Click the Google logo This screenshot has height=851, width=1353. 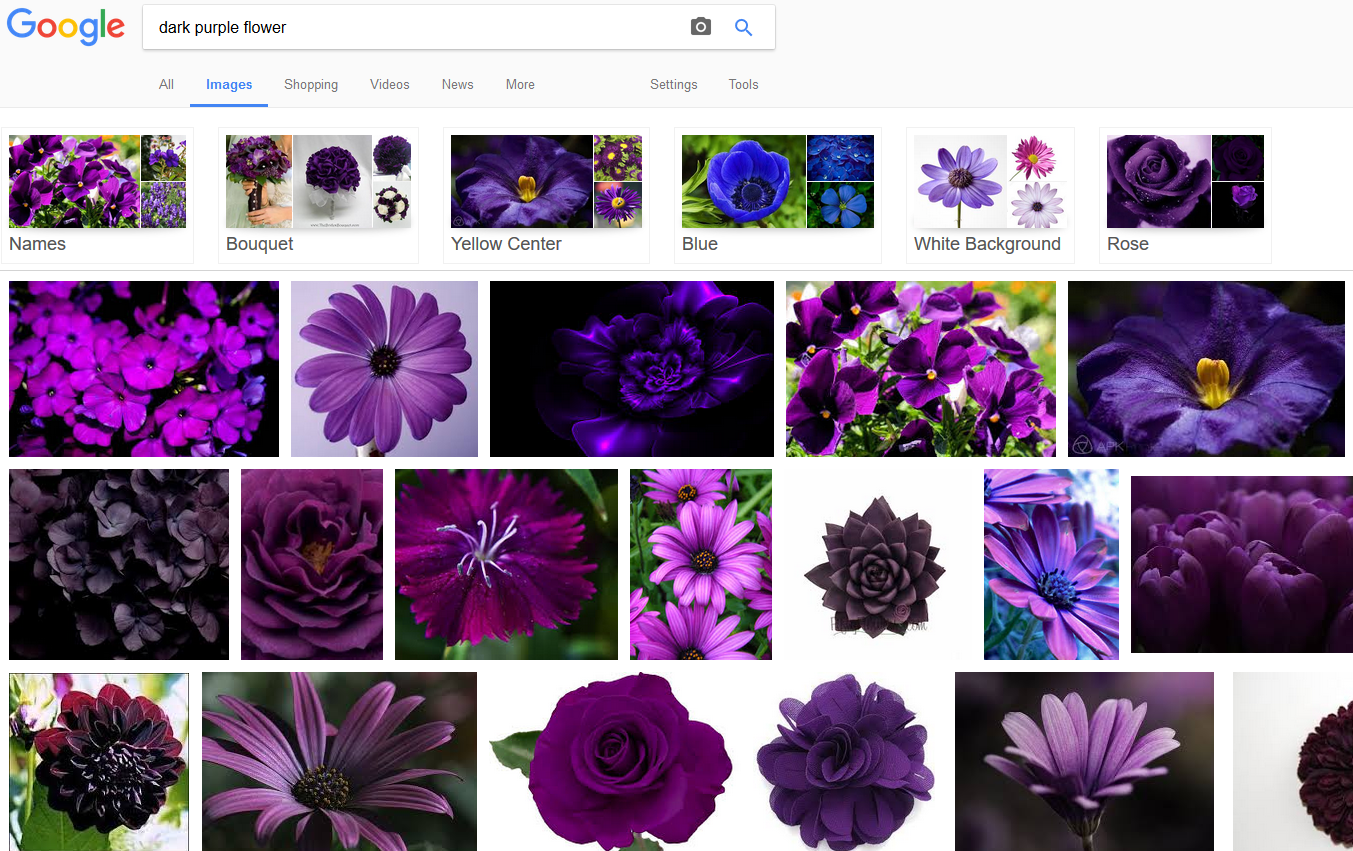[x=66, y=27]
